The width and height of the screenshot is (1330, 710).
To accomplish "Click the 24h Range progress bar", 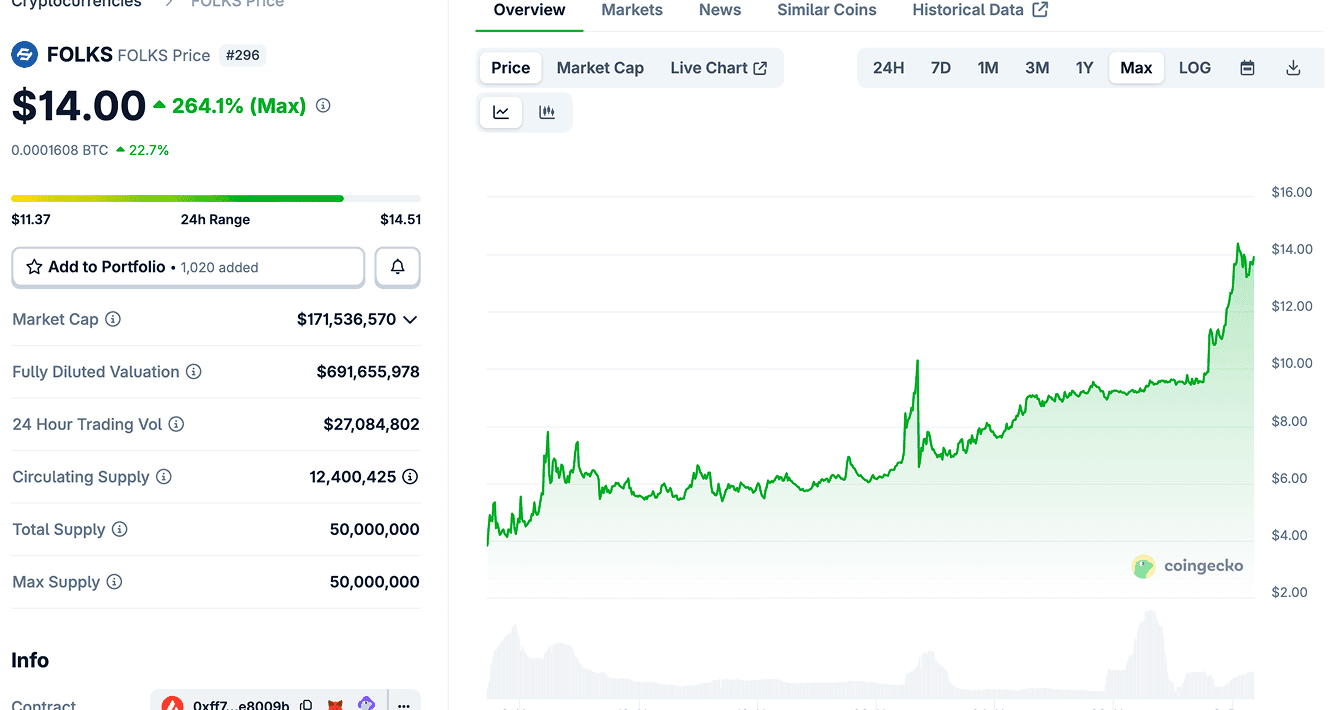I will 216,199.
